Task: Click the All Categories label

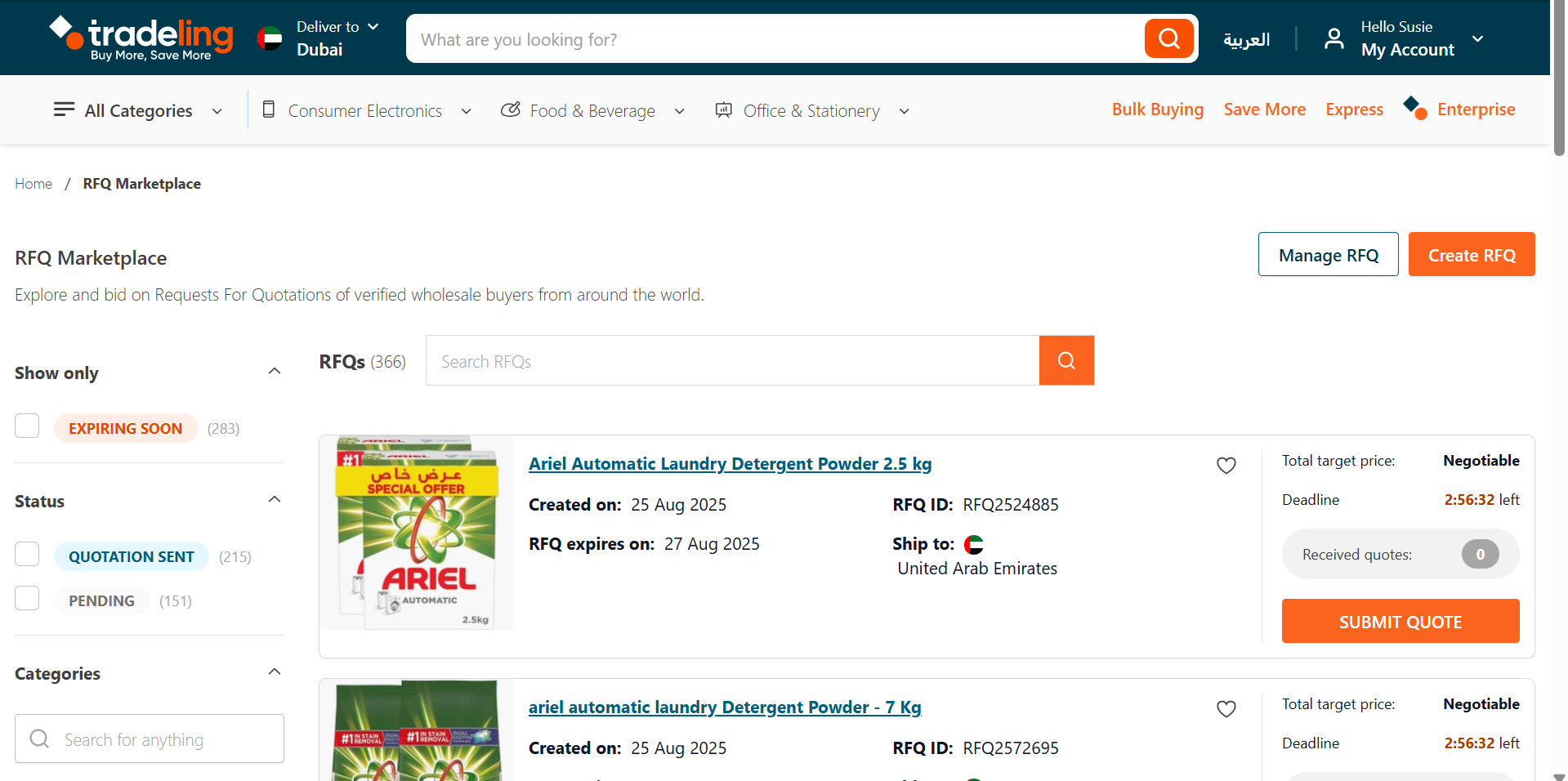Action: click(138, 110)
